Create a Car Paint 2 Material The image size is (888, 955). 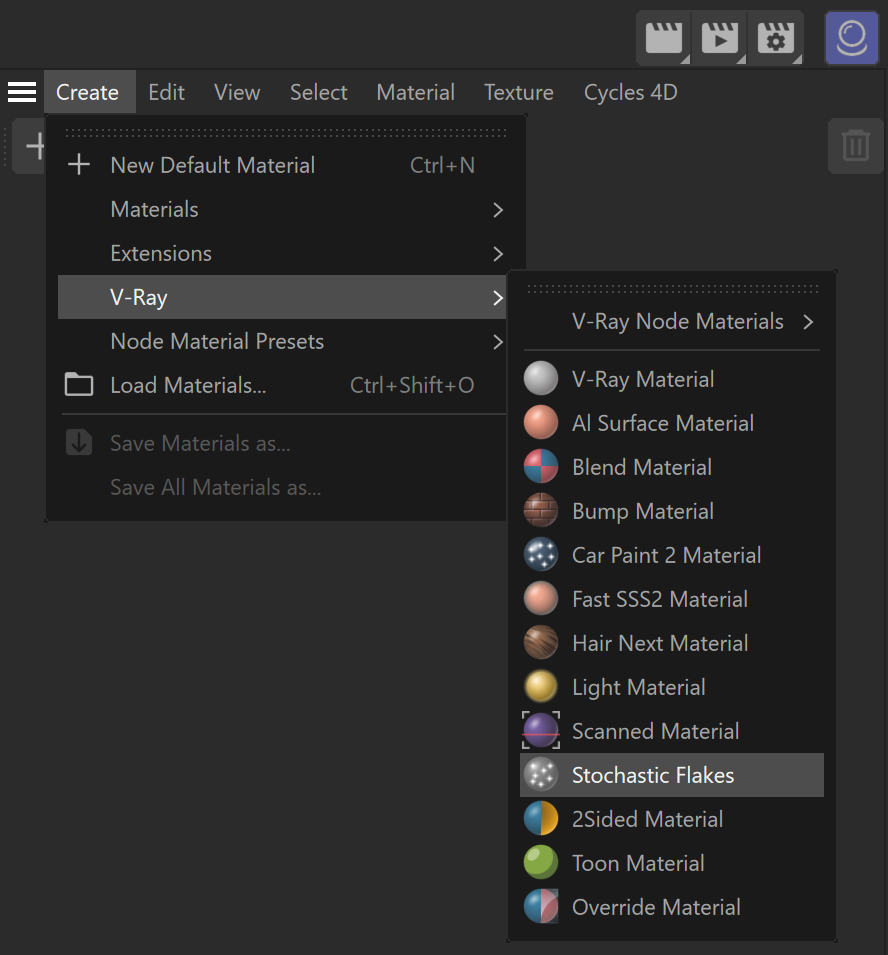click(x=672, y=555)
